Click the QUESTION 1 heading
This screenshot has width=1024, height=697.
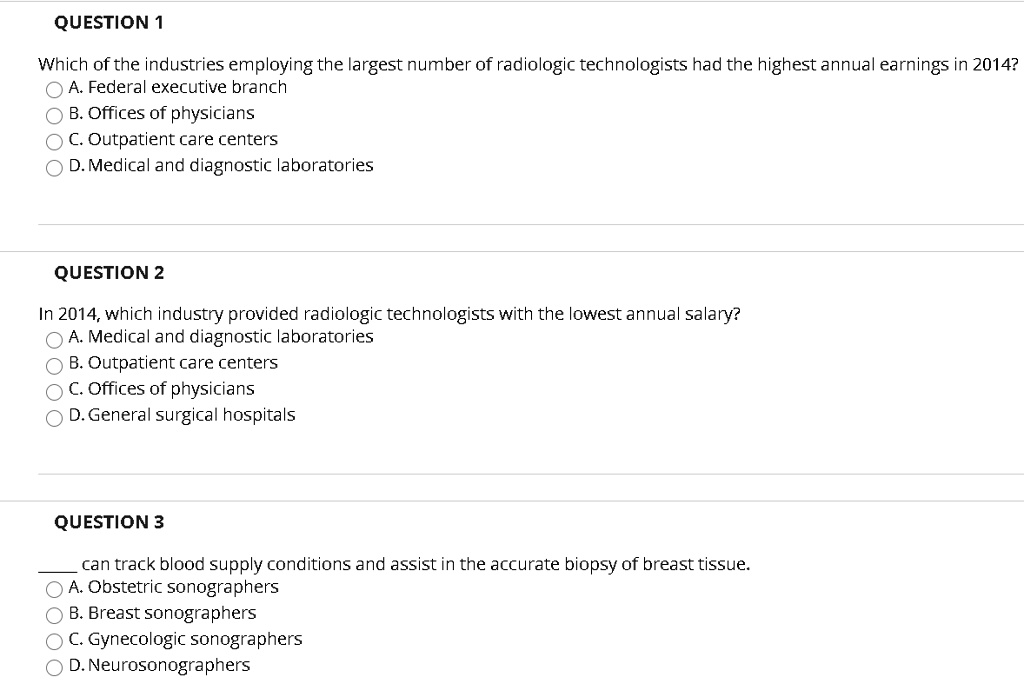click(x=108, y=23)
